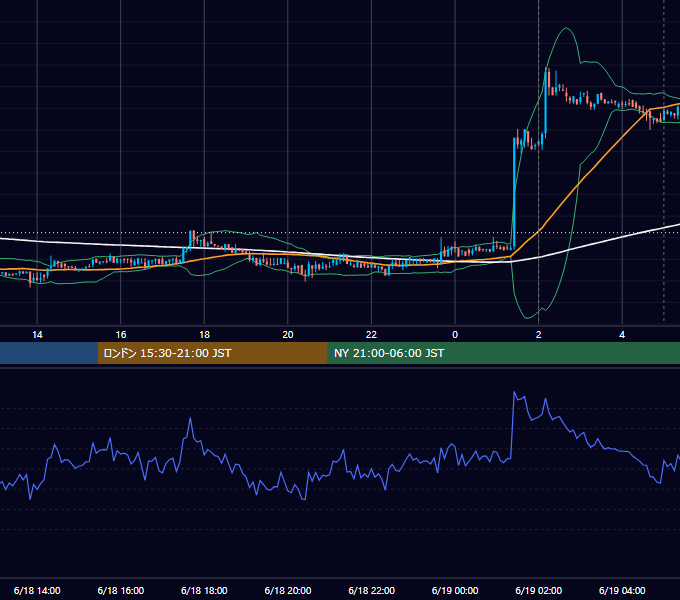The width and height of the screenshot is (680, 600).
Task: Click the hour label 0 on the upper time axis
Action: point(455,335)
